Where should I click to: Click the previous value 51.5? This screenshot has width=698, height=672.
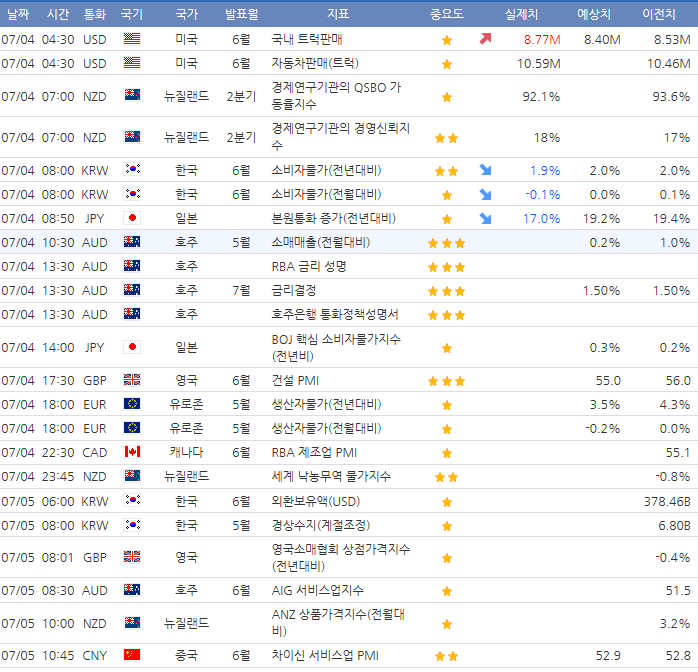pyautogui.click(x=678, y=591)
